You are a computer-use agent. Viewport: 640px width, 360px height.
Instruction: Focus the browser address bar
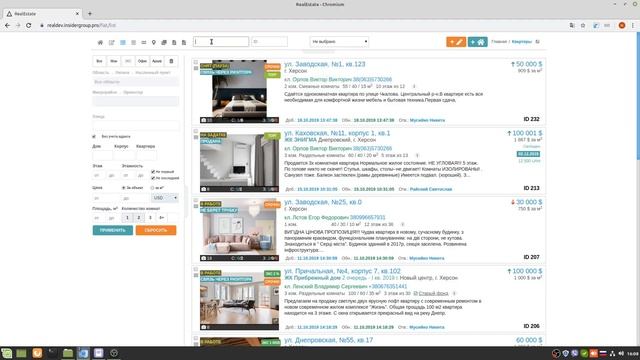coord(302,25)
